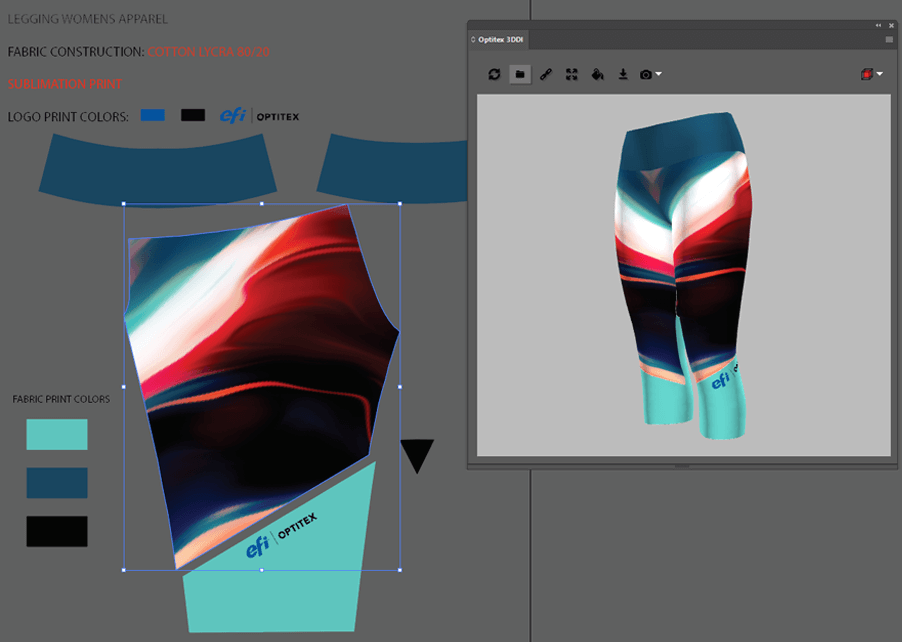Screen dimensions: 902x642
Task: Click the red 3D cube icon
Action: click(x=866, y=74)
